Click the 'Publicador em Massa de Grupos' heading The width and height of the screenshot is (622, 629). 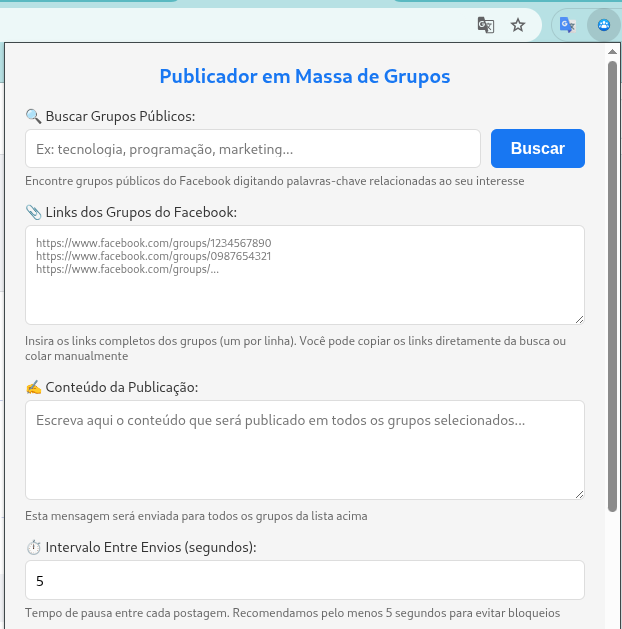coord(305,76)
